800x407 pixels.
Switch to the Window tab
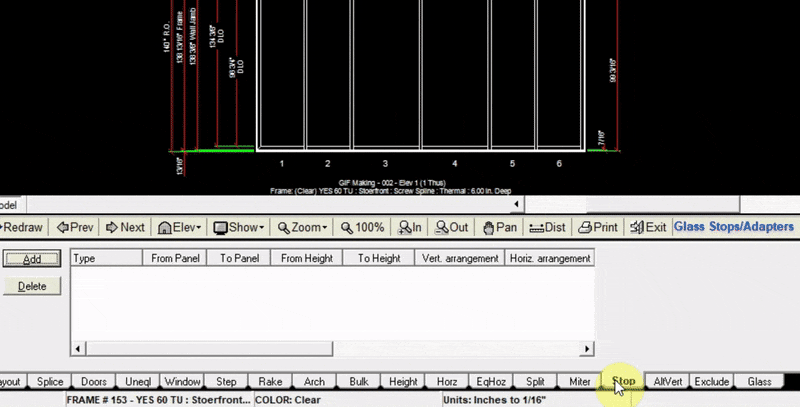(x=182, y=381)
